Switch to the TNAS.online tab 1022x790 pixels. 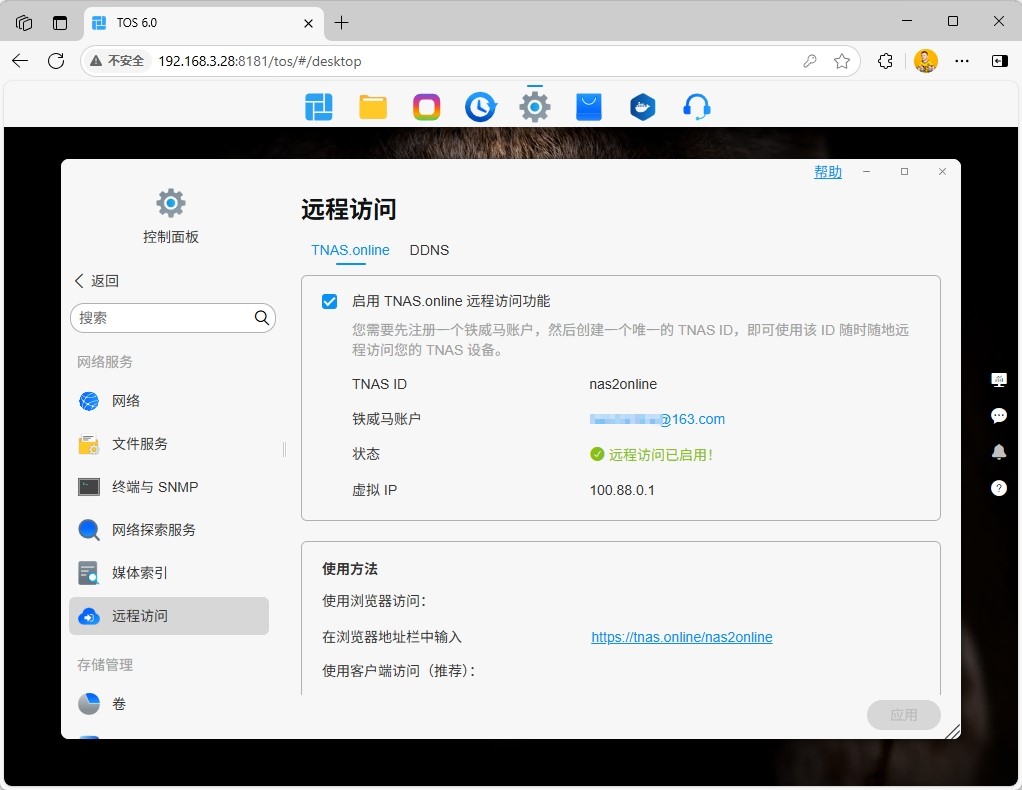(x=350, y=250)
